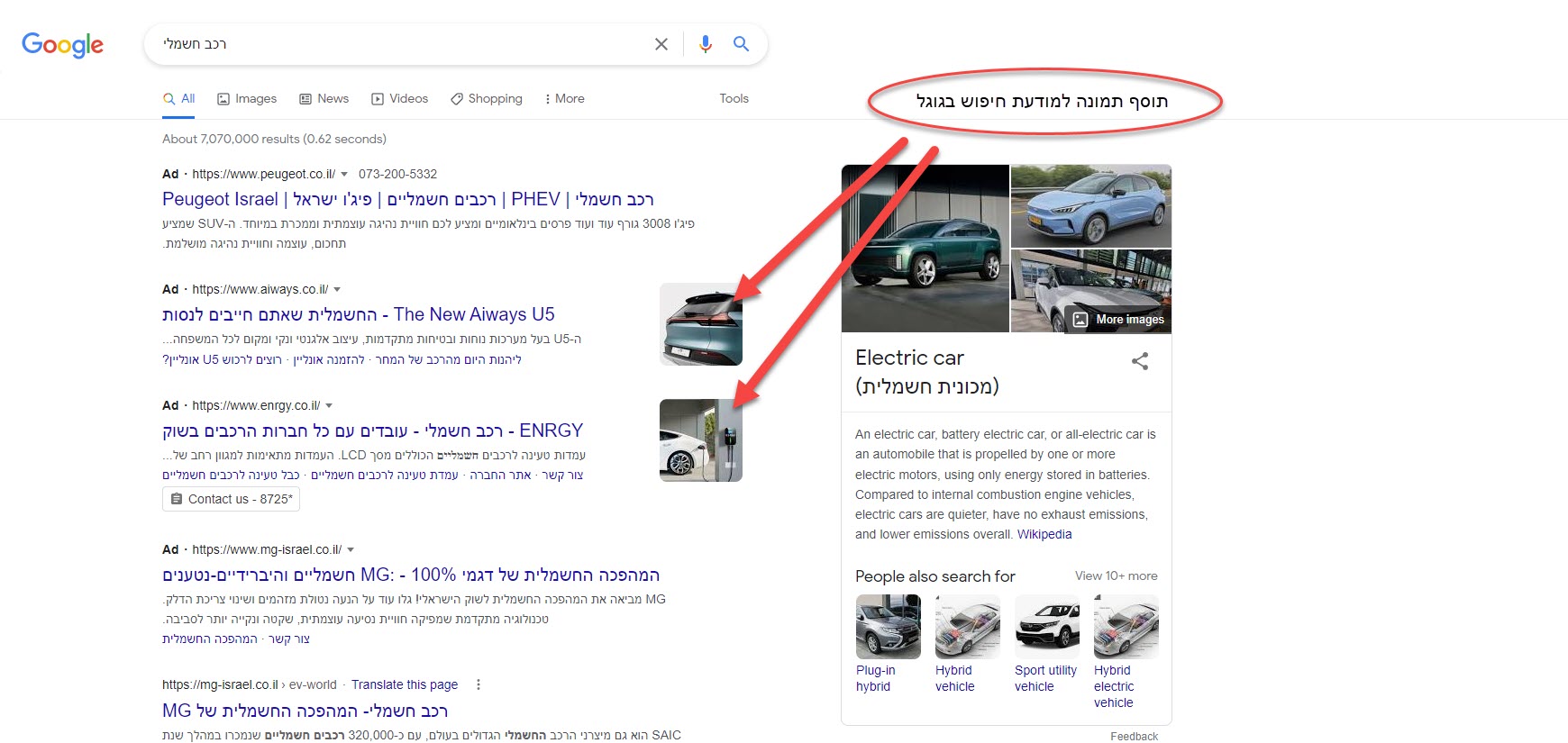1568x743 pixels.
Task: Focus the search input field
Action: 401,44
